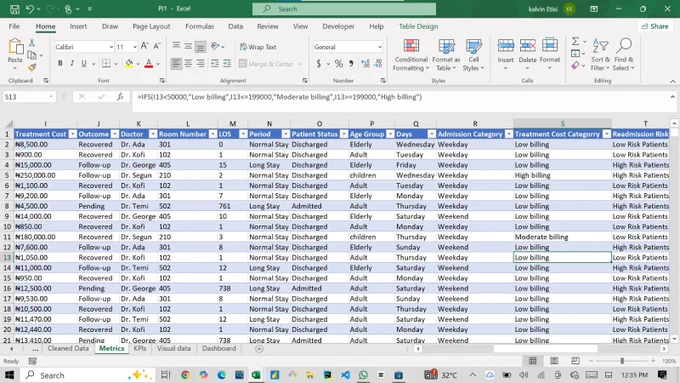
Task: Click the Share button
Action: (655, 26)
